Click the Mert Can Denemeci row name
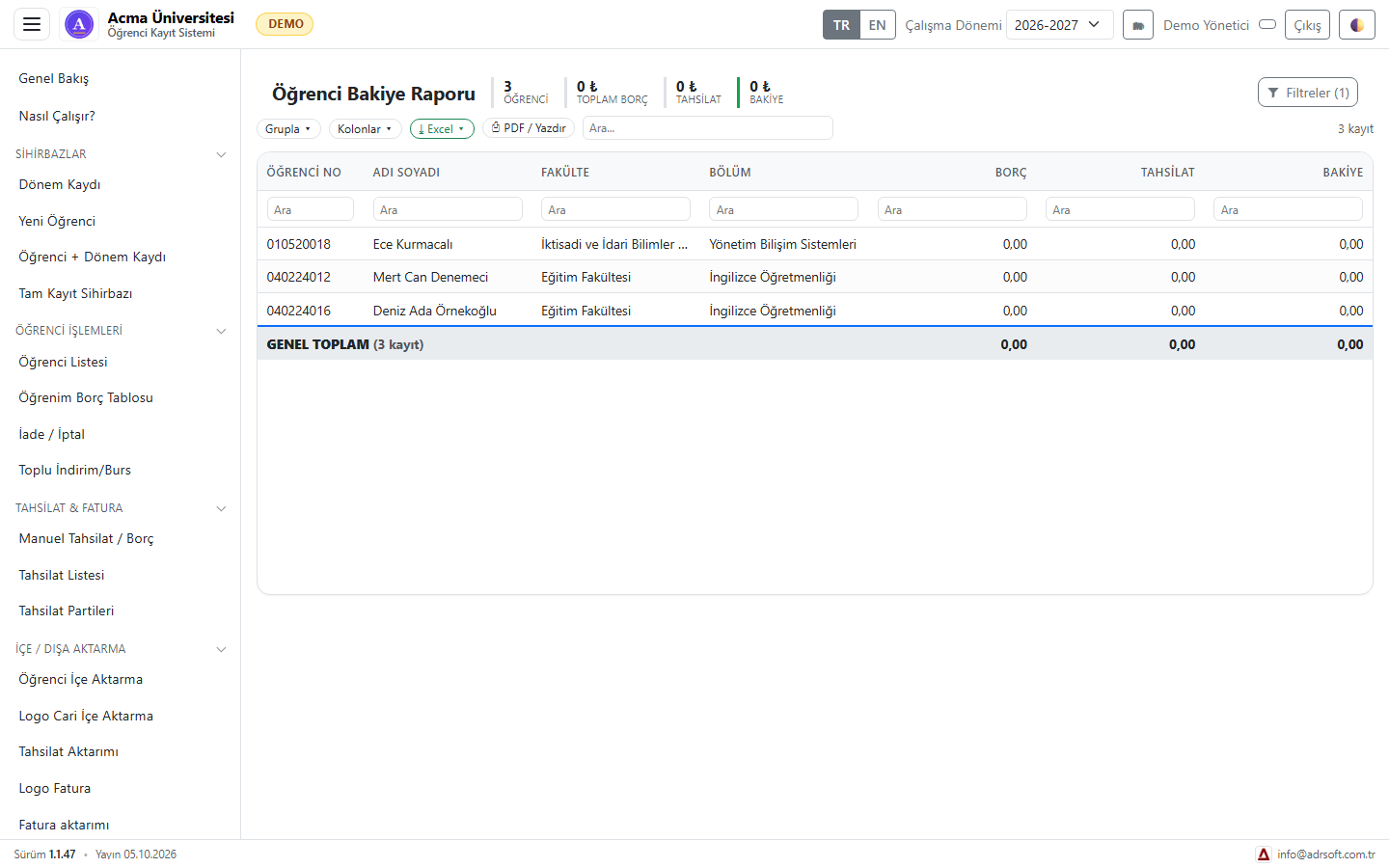This screenshot has height=868, width=1389. click(430, 277)
